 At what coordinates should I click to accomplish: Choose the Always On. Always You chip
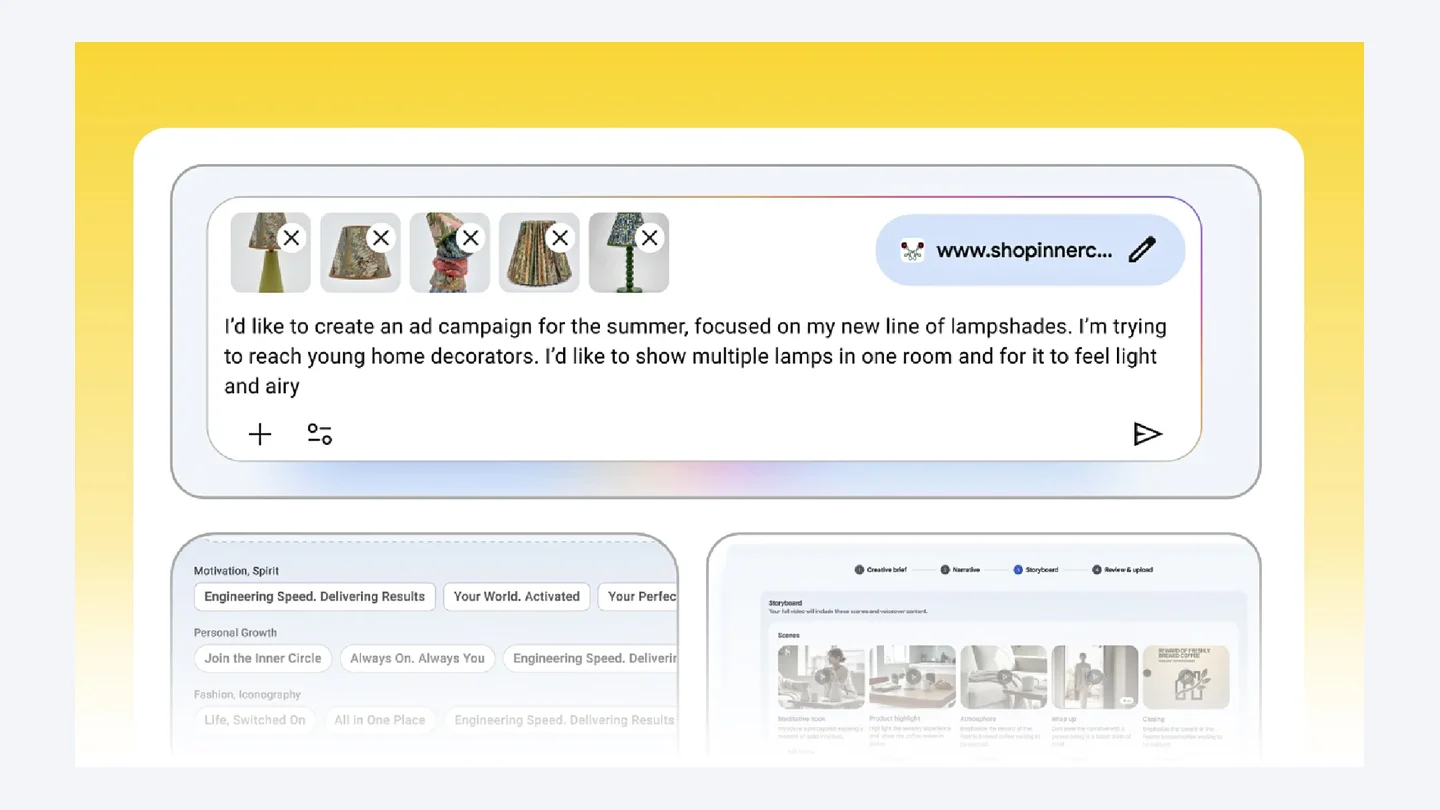click(417, 659)
